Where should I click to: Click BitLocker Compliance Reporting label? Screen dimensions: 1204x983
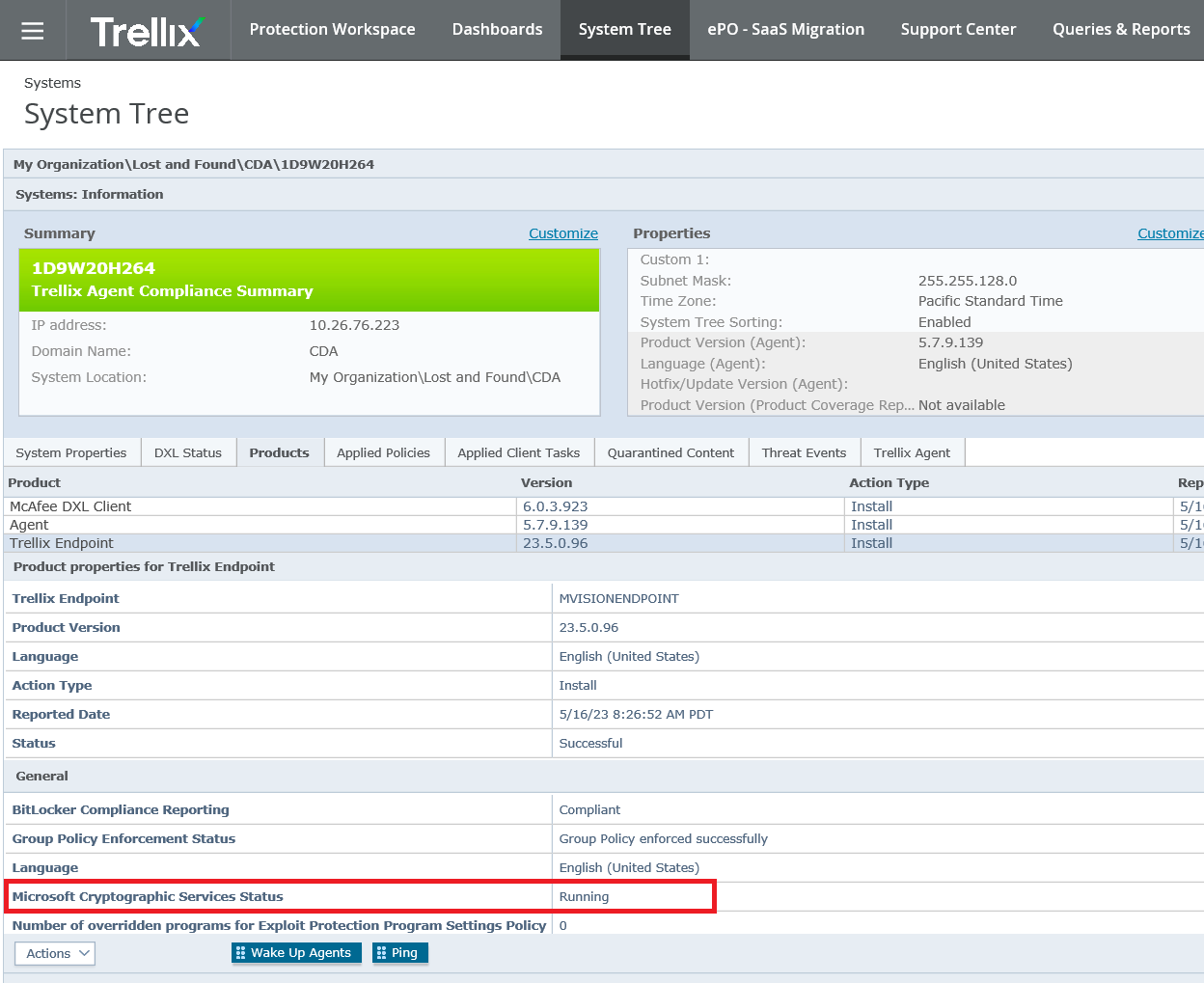[121, 809]
